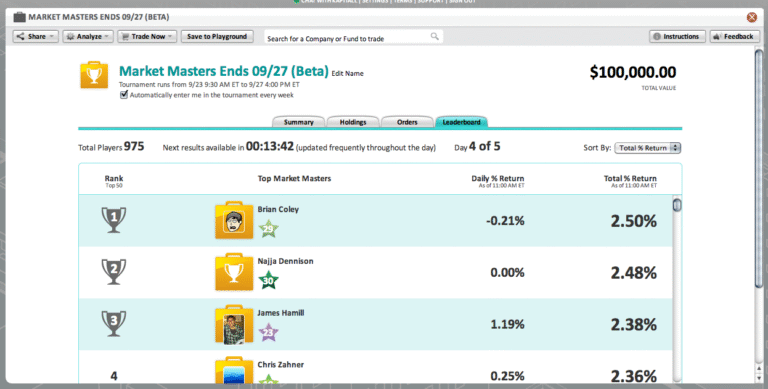The image size is (768, 389).
Task: Click James Hamill's level 23 star badge
Action: [268, 333]
